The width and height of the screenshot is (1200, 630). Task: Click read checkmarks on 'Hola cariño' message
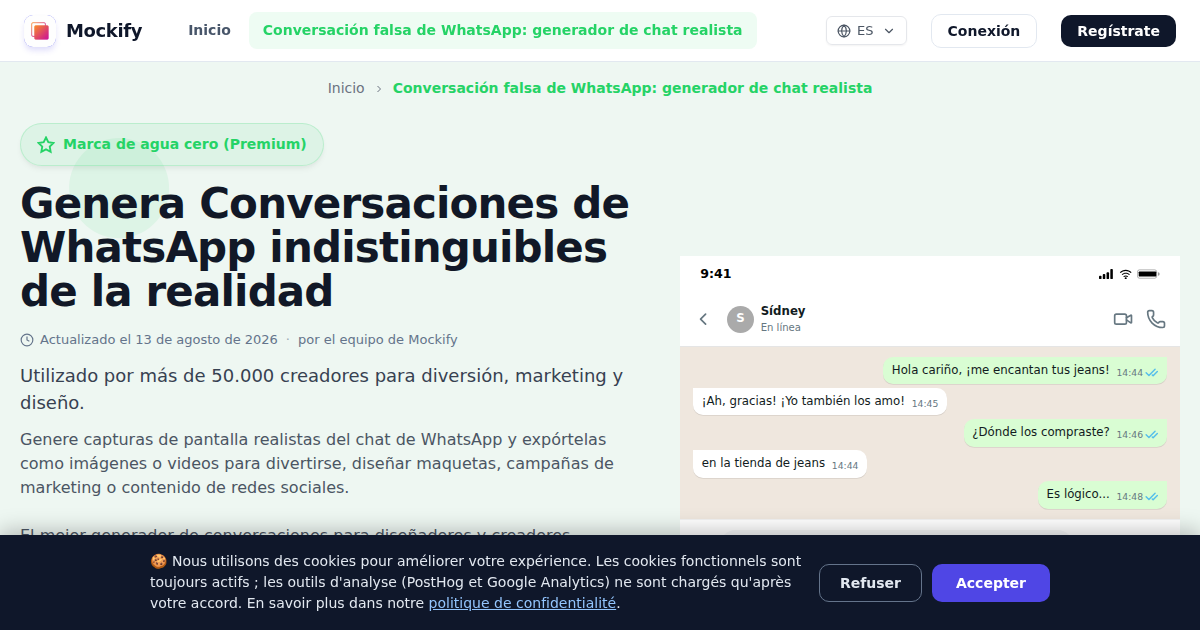pyautogui.click(x=1152, y=372)
